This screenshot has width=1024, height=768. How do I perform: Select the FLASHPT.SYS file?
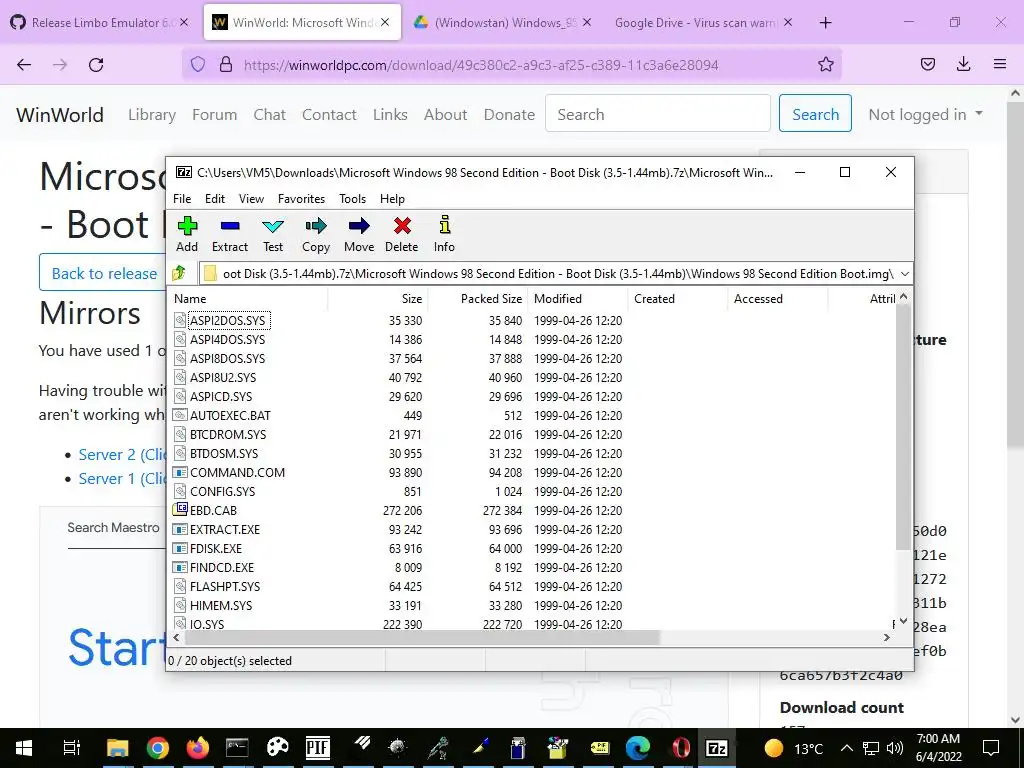(225, 586)
